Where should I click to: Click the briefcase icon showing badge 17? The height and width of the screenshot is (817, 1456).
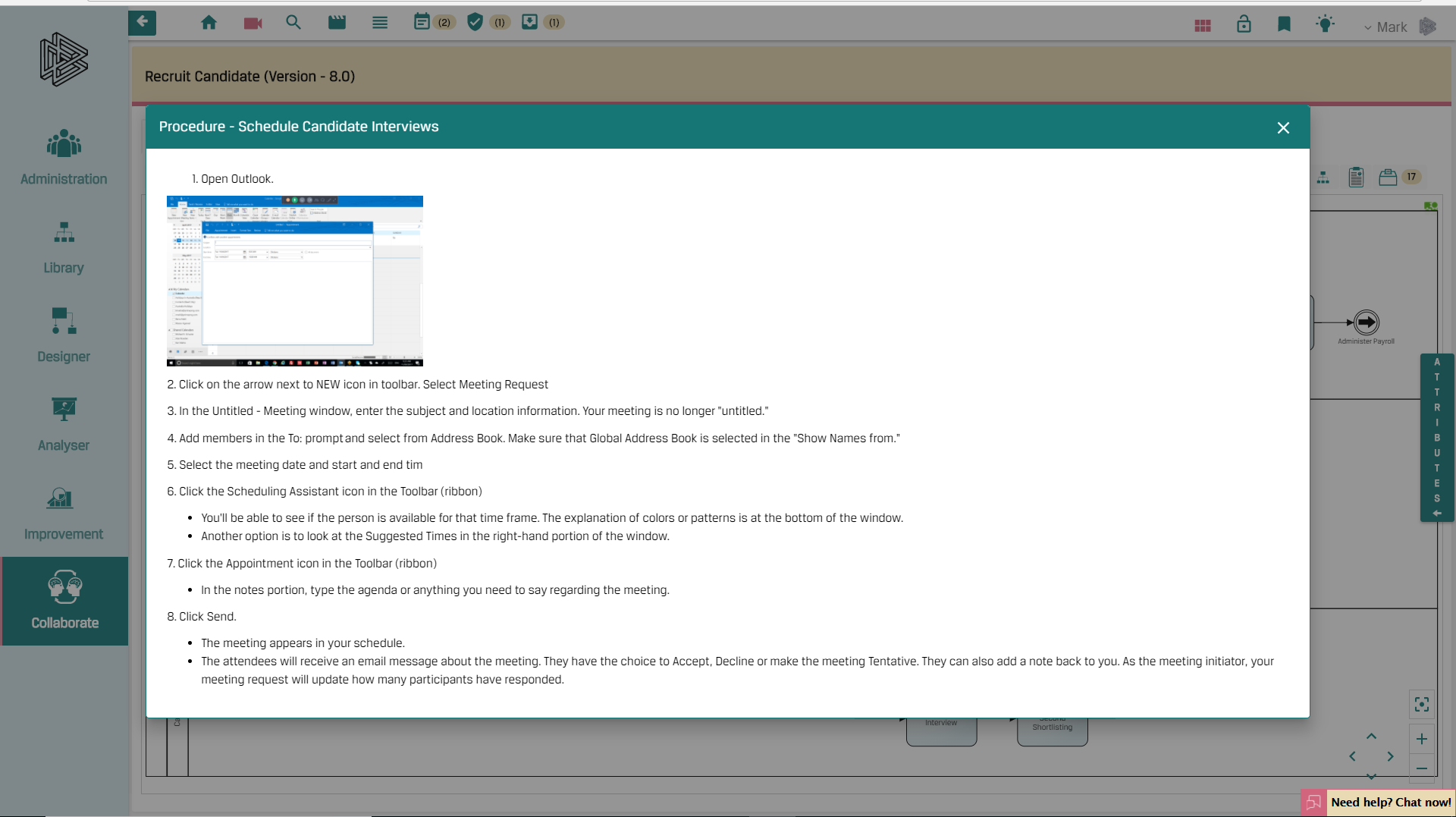point(1388,177)
